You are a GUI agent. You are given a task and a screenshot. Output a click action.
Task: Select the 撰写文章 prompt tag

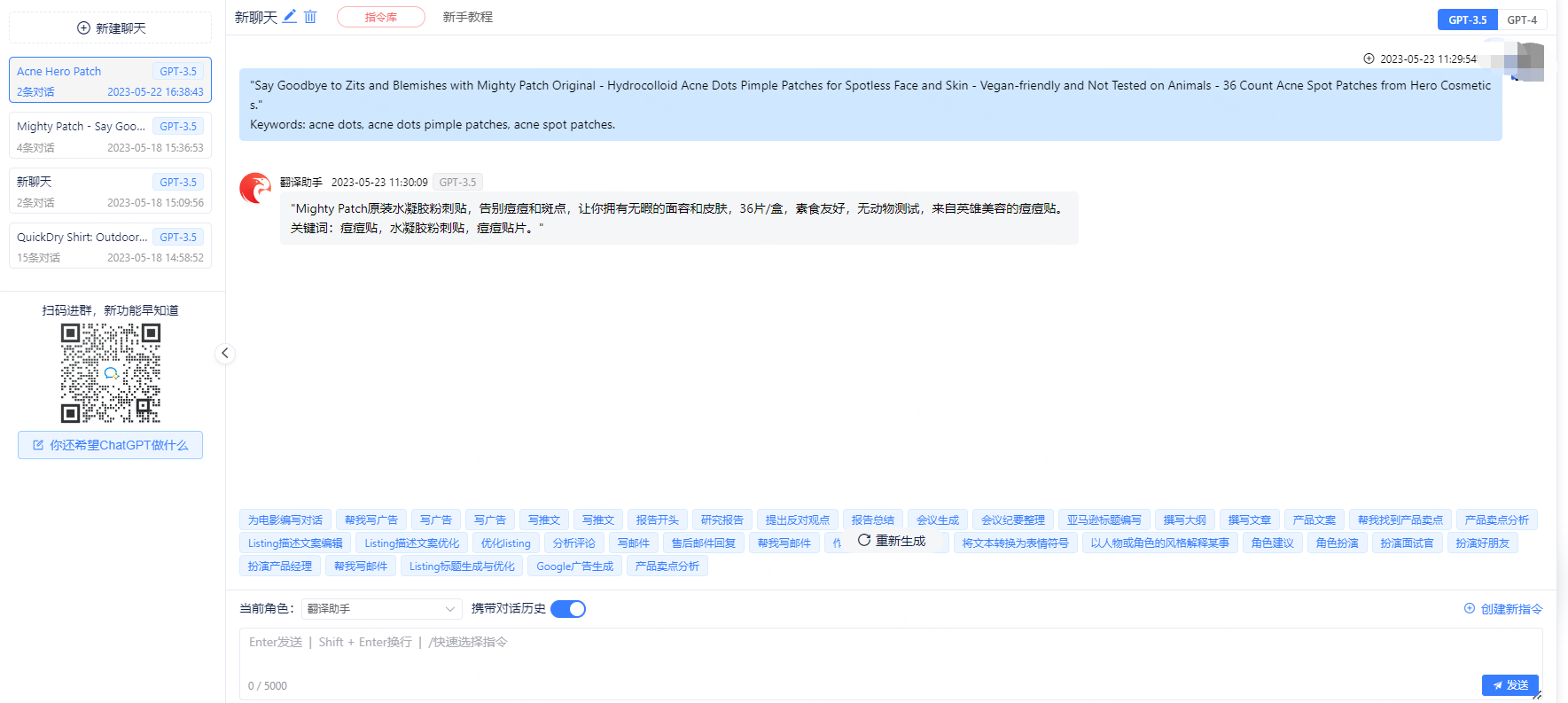point(1250,519)
